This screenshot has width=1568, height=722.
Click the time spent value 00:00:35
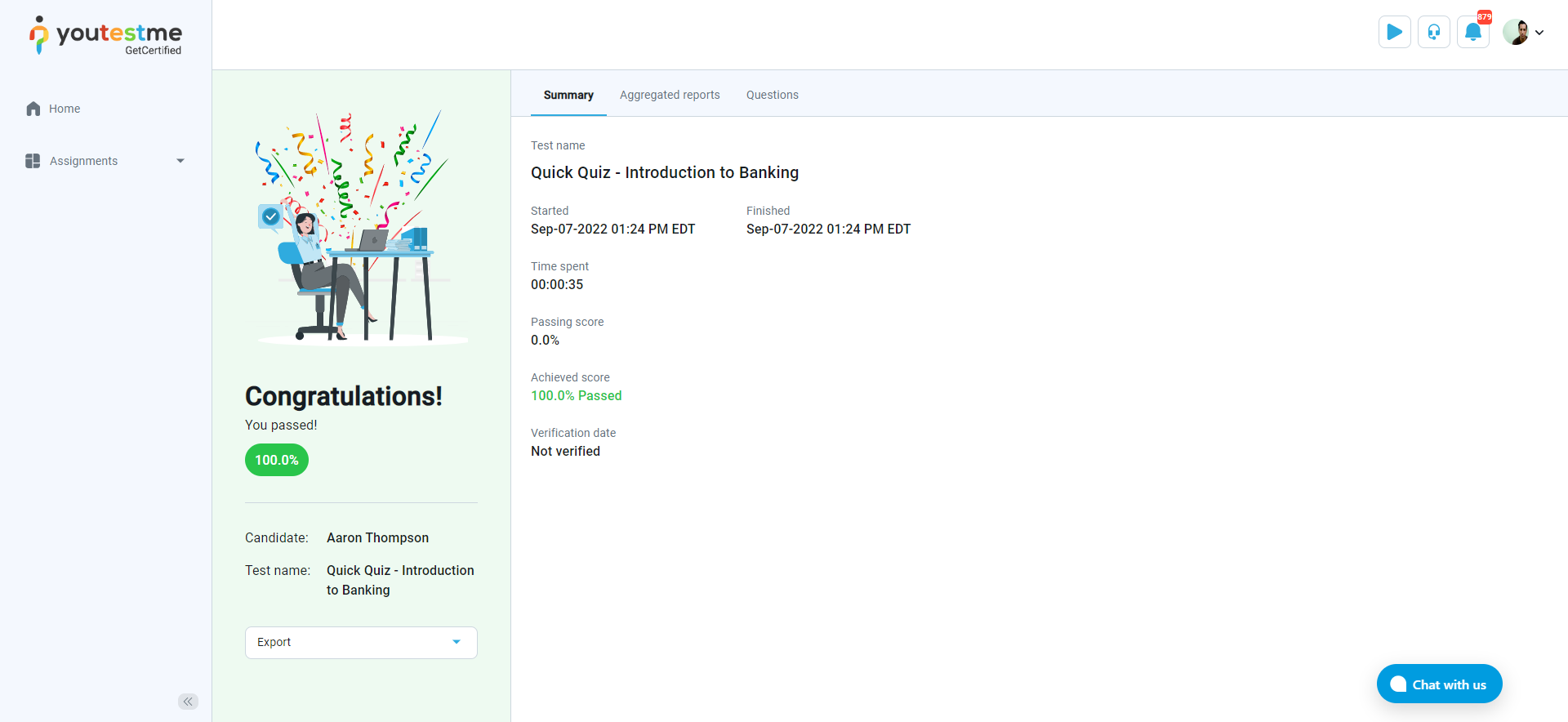[557, 285]
